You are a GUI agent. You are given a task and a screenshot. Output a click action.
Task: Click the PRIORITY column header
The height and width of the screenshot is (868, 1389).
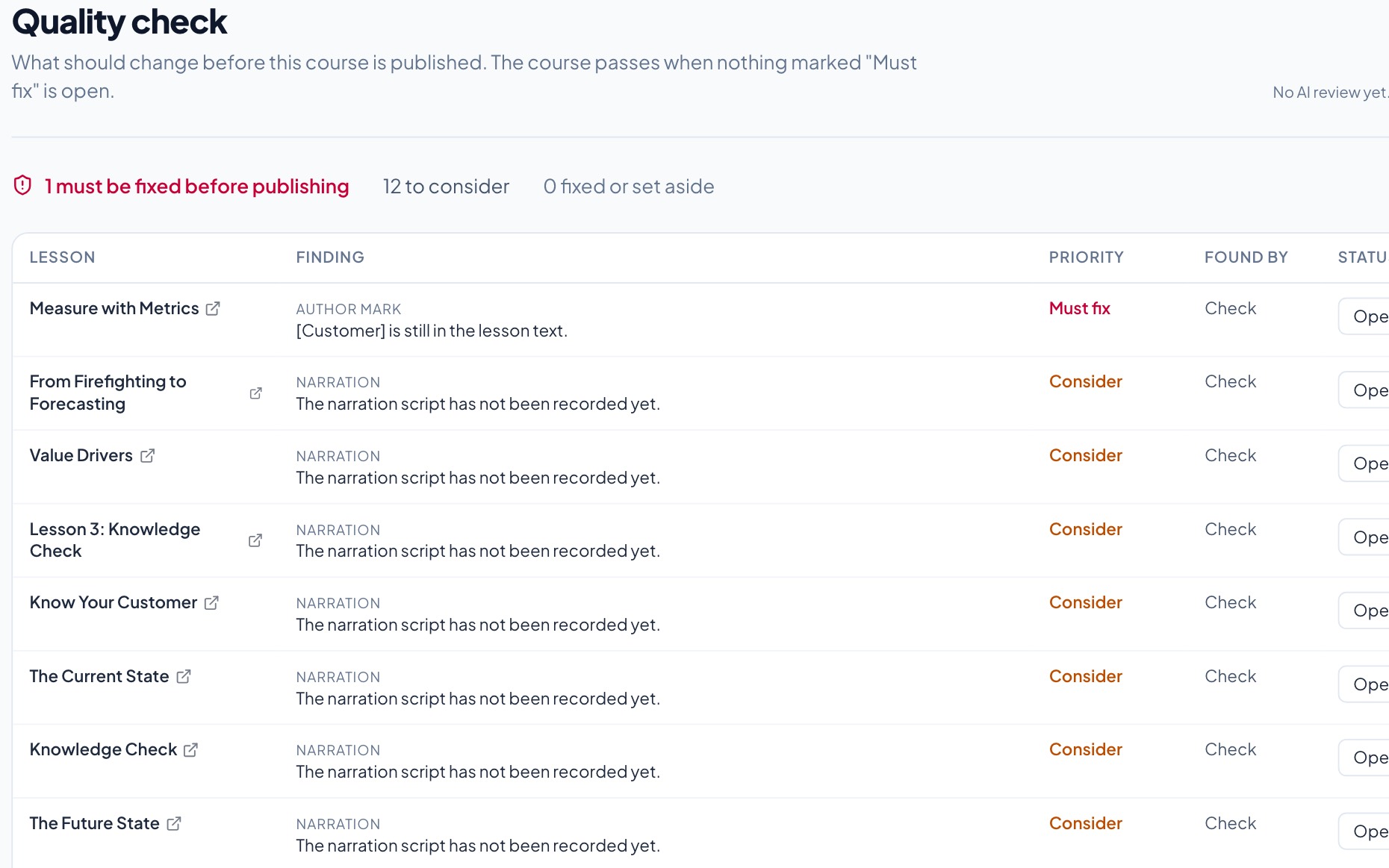point(1087,257)
